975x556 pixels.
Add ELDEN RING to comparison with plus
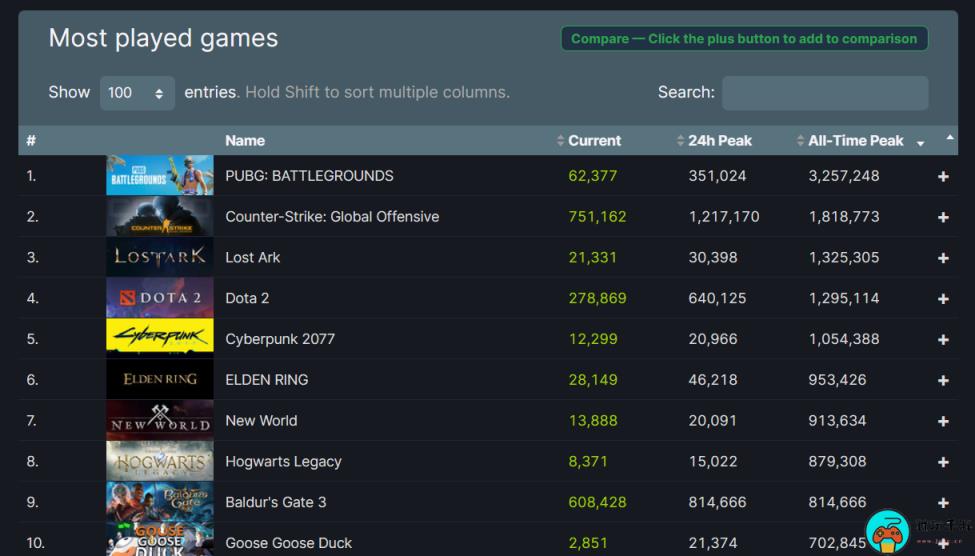pyautogui.click(x=943, y=381)
